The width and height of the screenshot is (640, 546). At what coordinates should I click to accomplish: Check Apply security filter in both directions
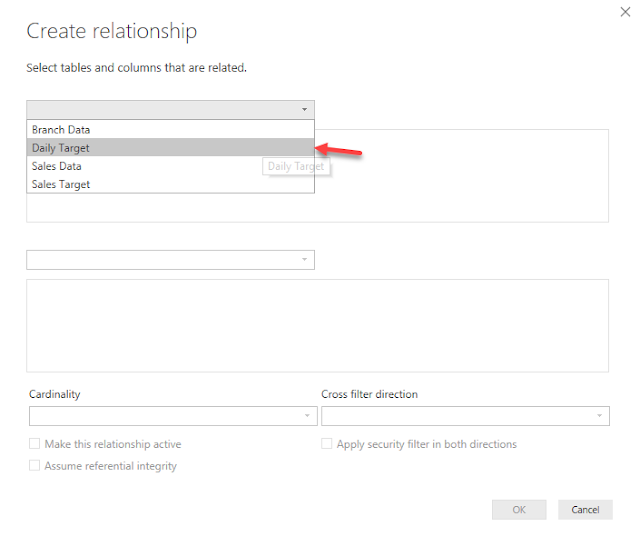327,444
